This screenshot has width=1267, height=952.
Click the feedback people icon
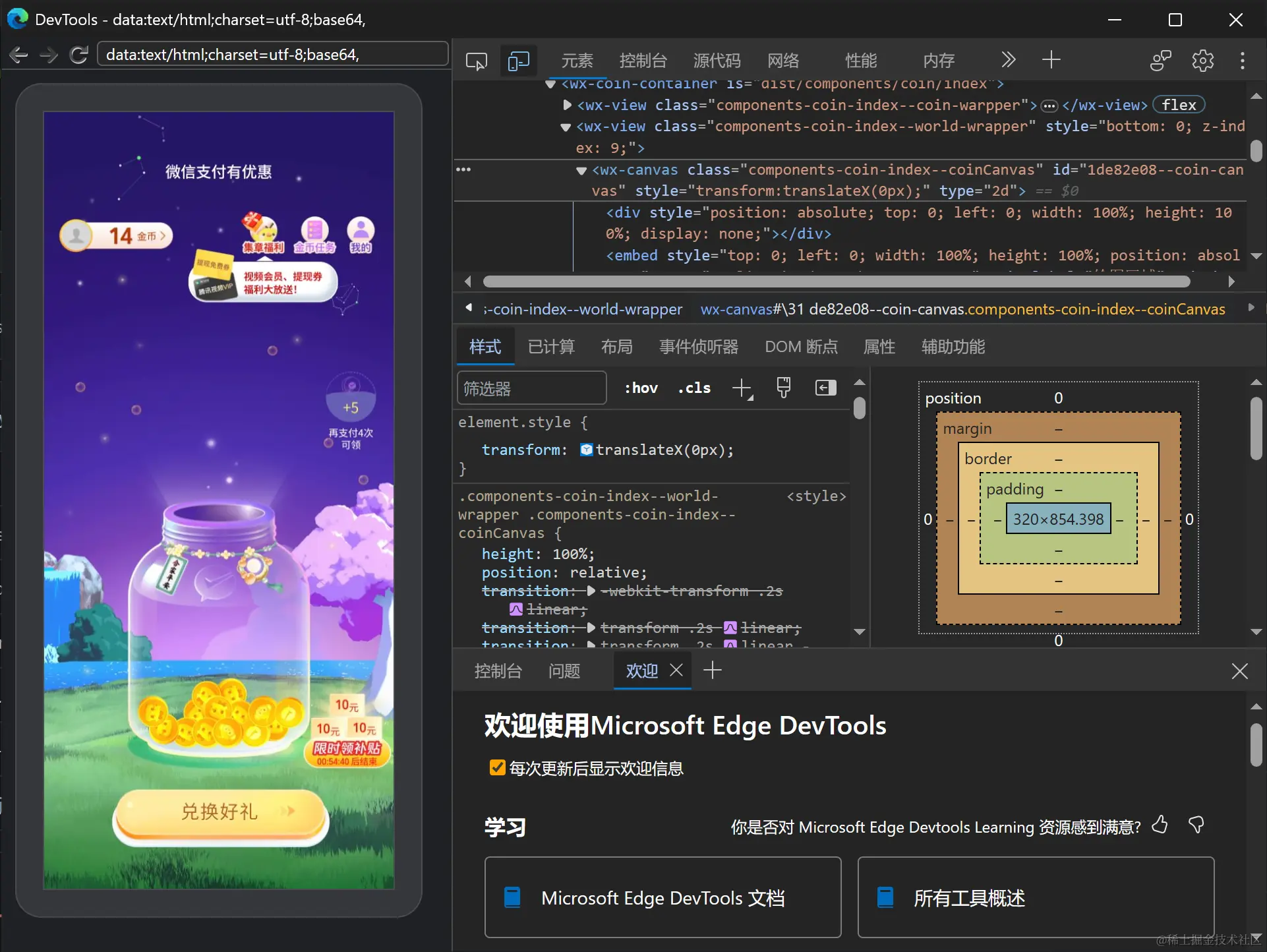(x=1160, y=61)
